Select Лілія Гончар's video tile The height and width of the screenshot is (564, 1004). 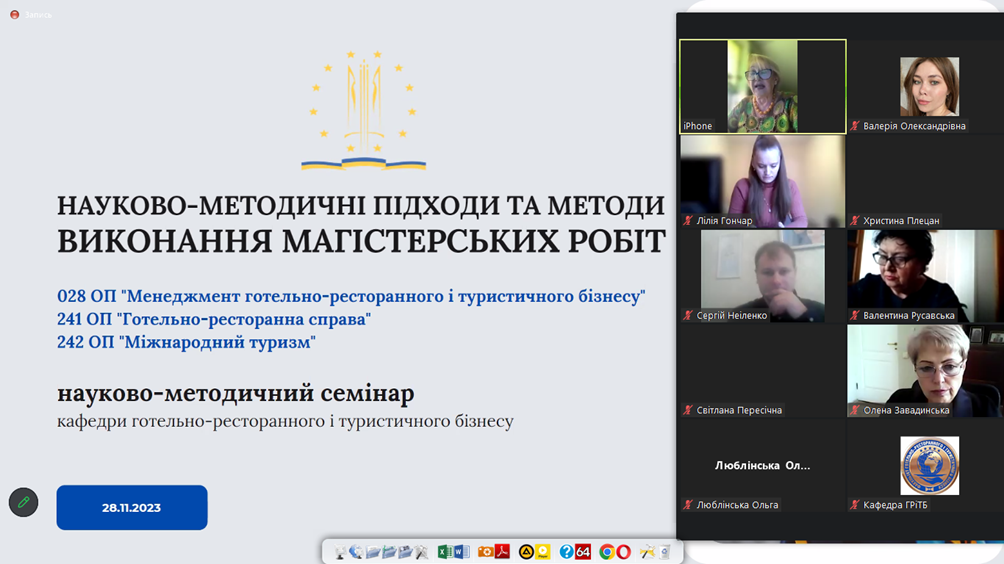pos(763,181)
